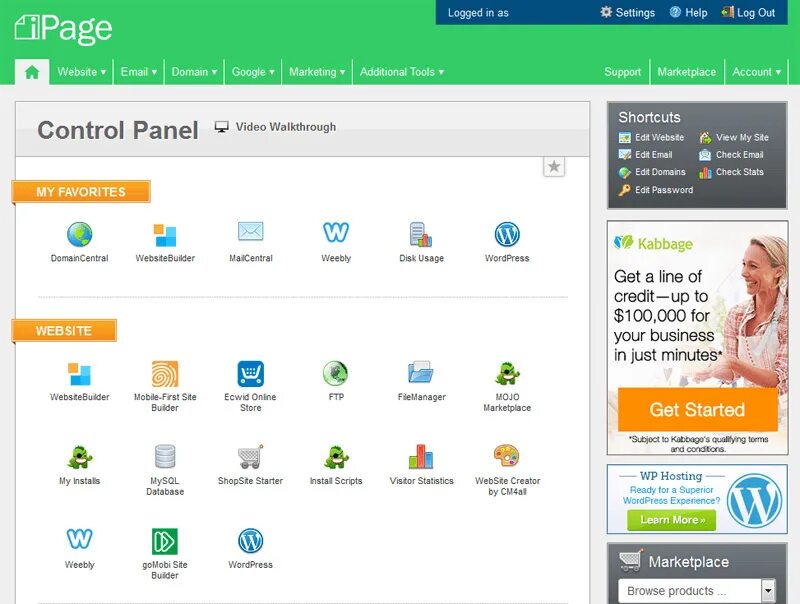Open Disk Usage icon
The image size is (800, 604).
421,235
